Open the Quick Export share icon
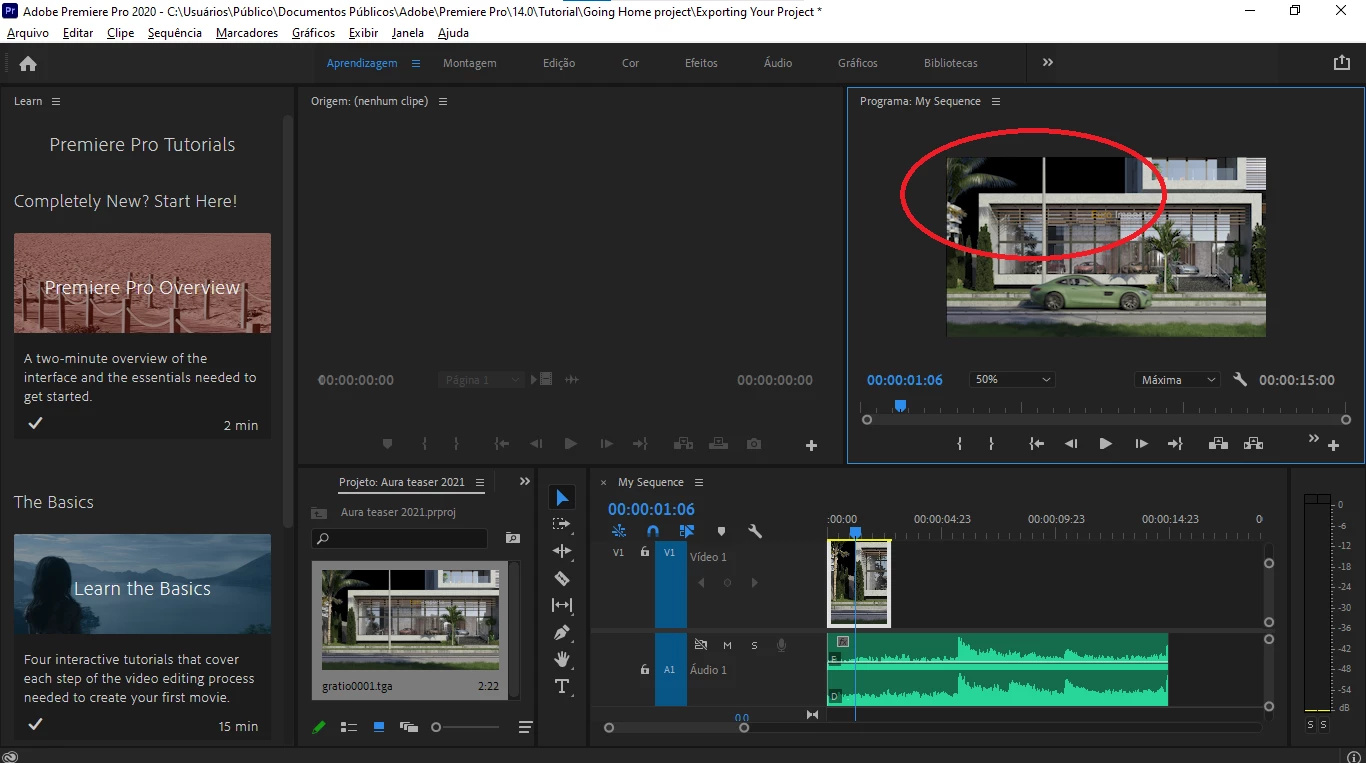The image size is (1366, 763). pos(1342,62)
